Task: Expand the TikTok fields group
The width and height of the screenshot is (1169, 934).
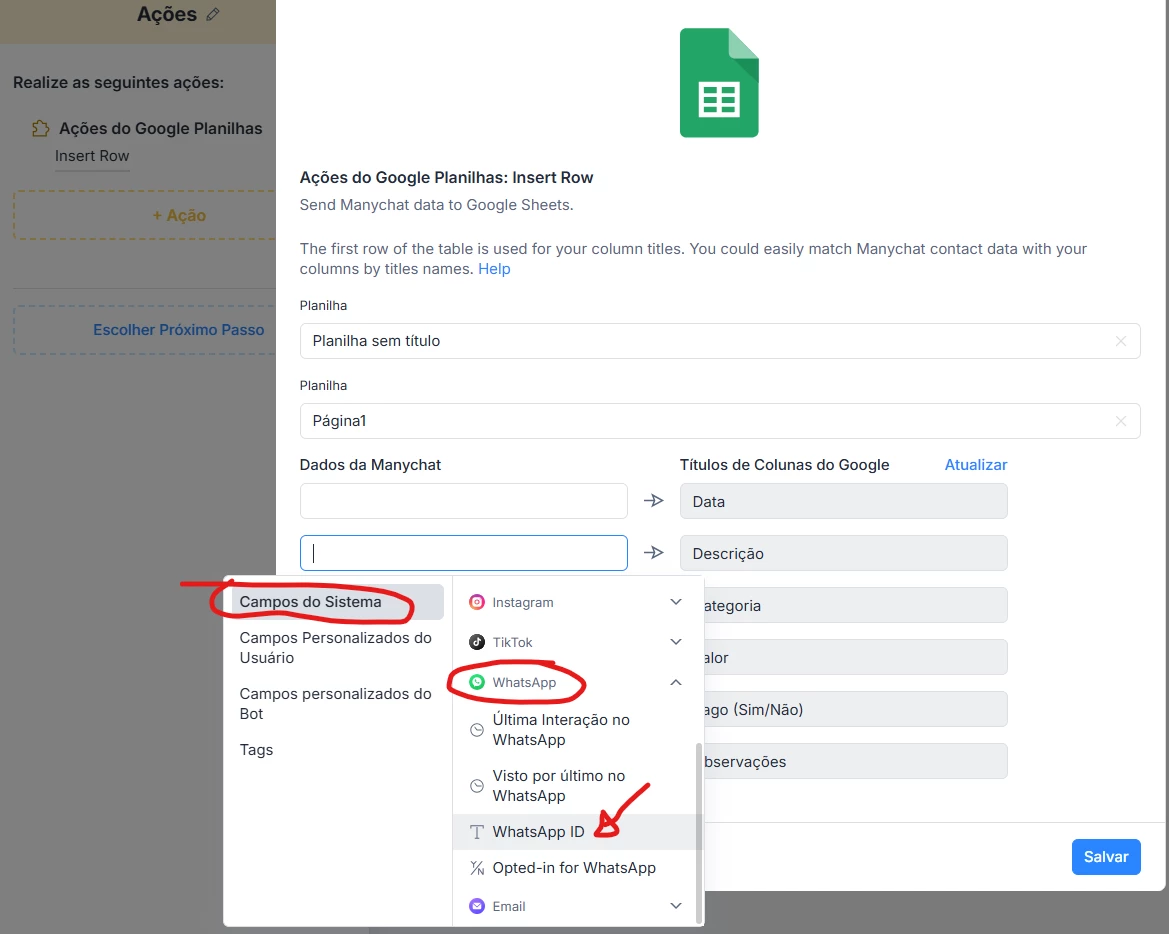Action: tap(675, 642)
